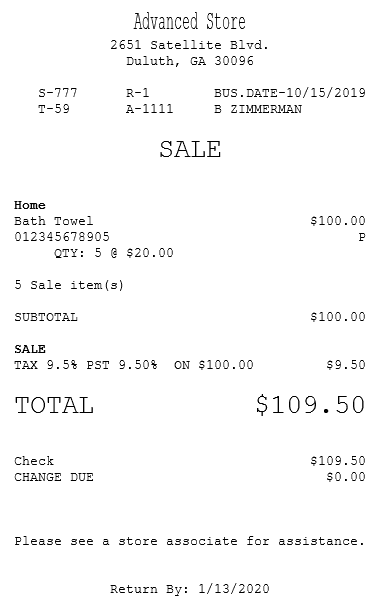Click the T-59 transaction number
392x604 pixels.
[x=54, y=109]
